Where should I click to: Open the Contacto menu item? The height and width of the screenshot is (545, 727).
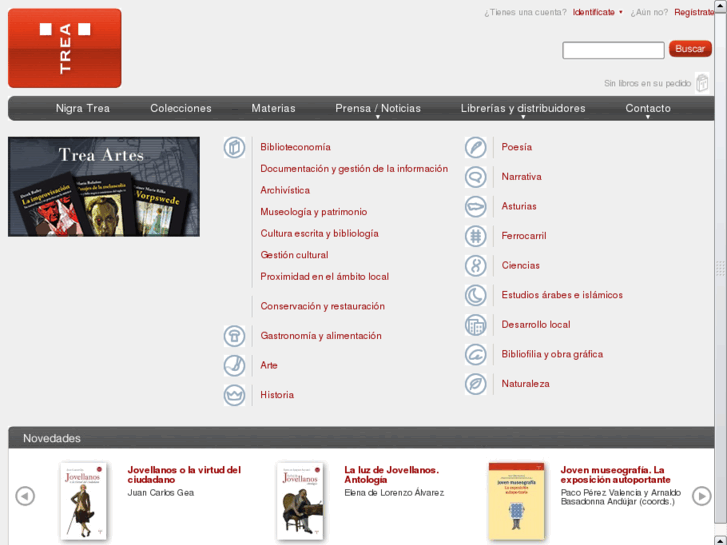coord(648,109)
